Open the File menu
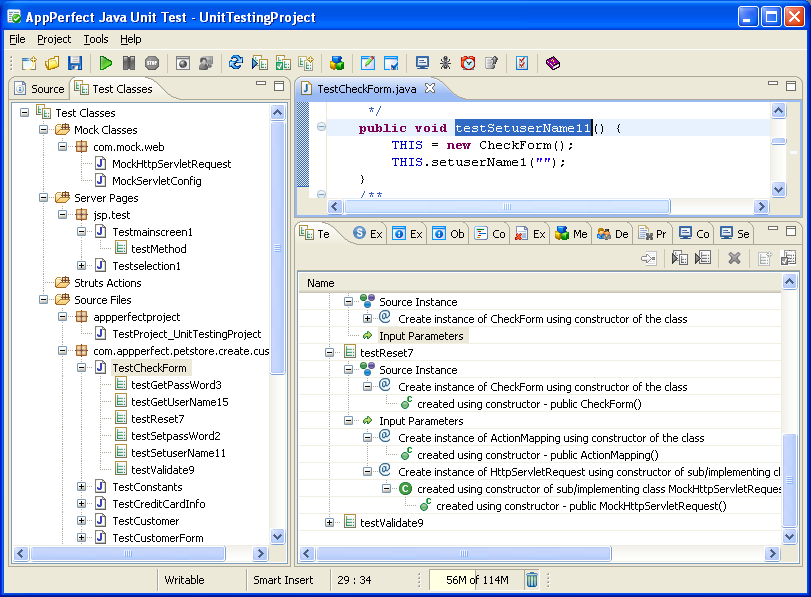The image size is (811, 597). click(x=17, y=39)
